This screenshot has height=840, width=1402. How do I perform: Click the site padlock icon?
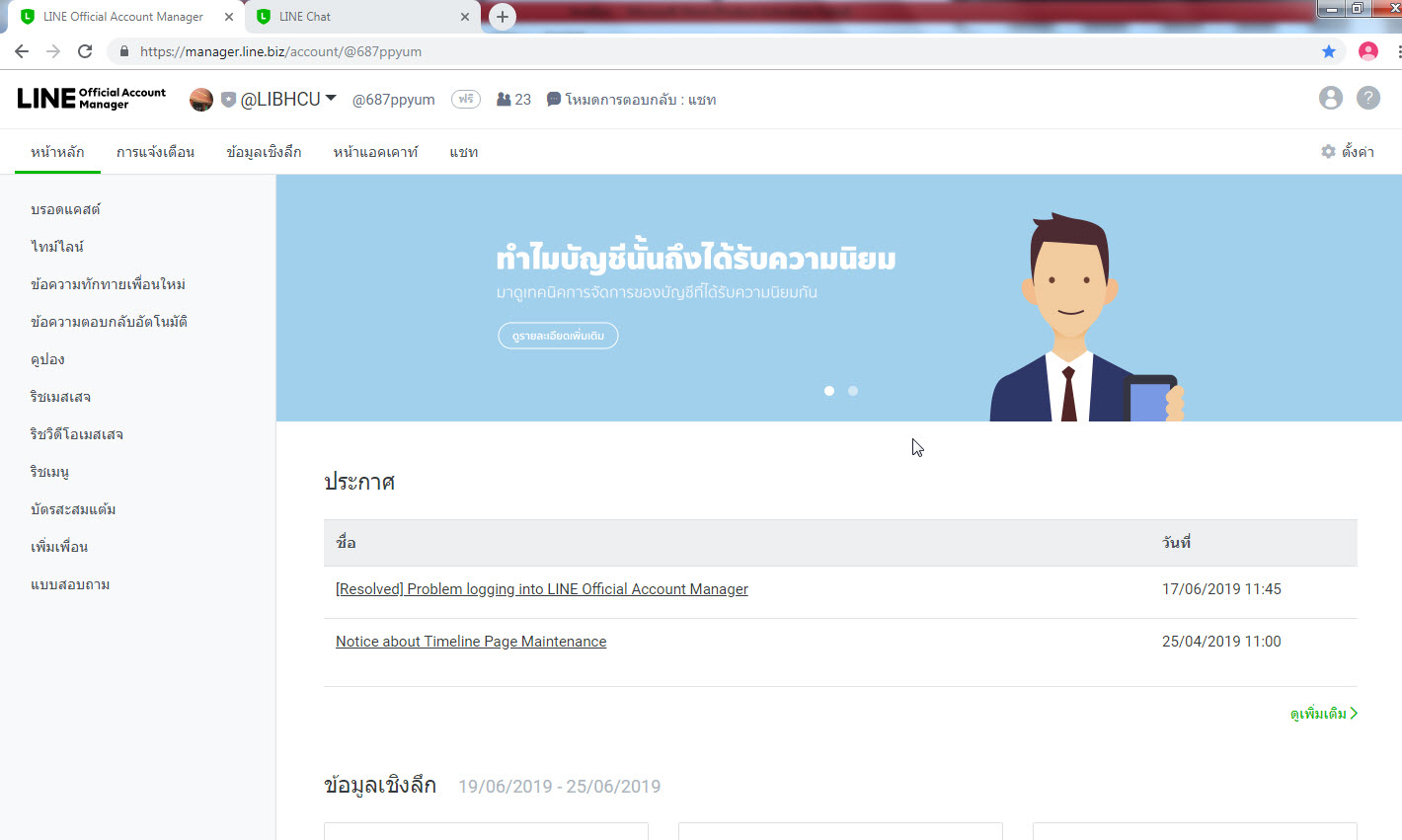[123, 51]
